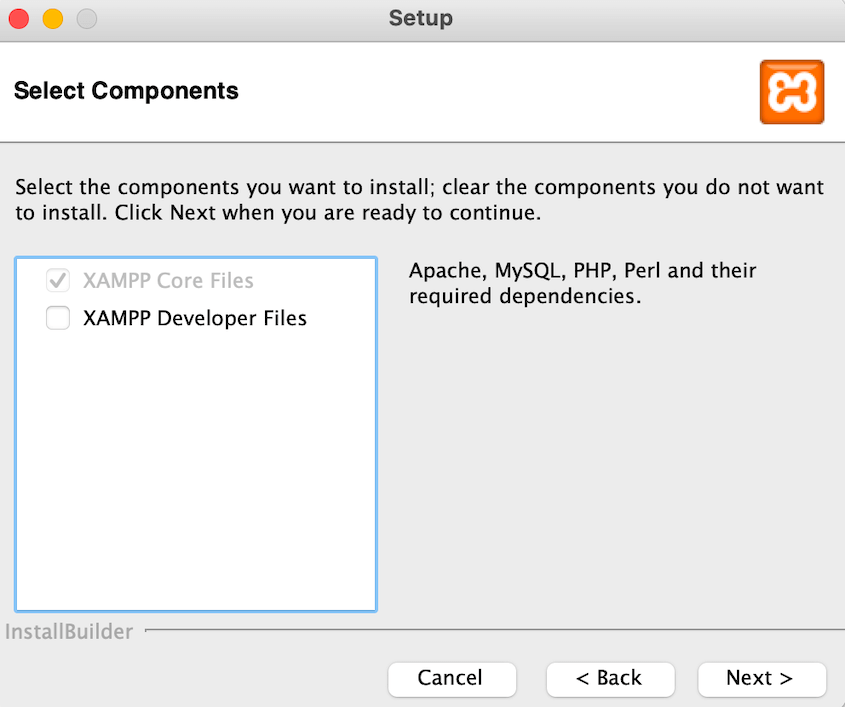Click the InstallBuilder branding label

click(69, 632)
